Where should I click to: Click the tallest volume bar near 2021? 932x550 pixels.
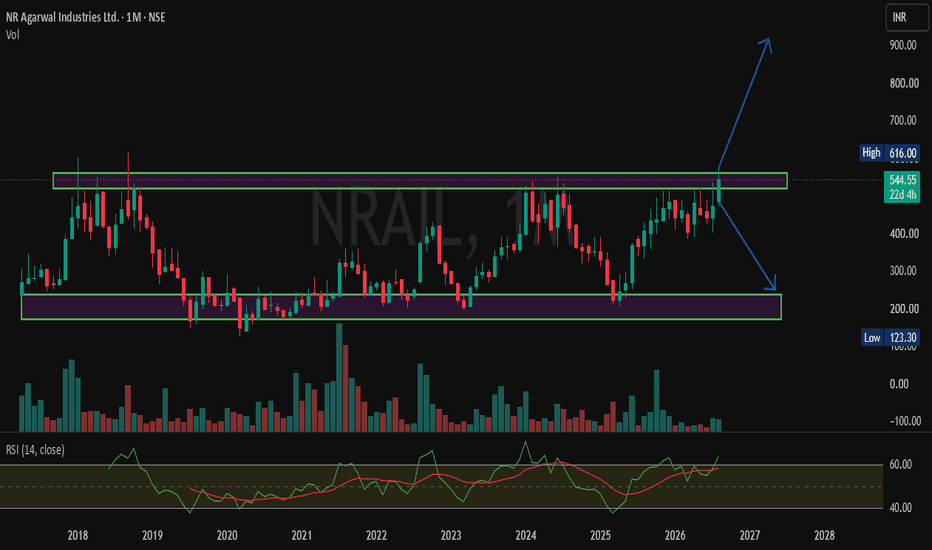(339, 378)
